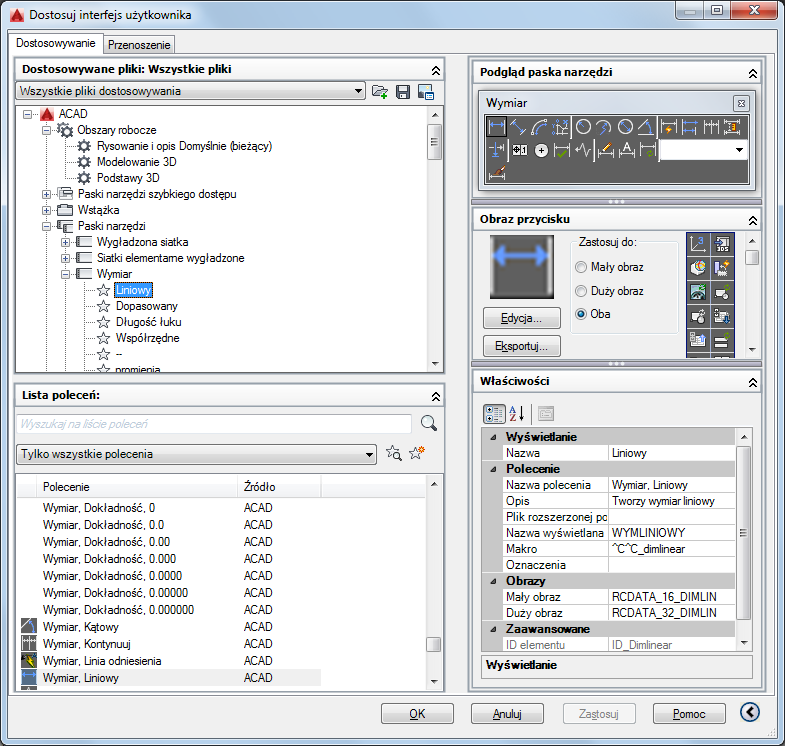Viewport: 785px width, 746px height.
Task: Select Modelowanie 3D workspace in tree
Action: click(137, 162)
